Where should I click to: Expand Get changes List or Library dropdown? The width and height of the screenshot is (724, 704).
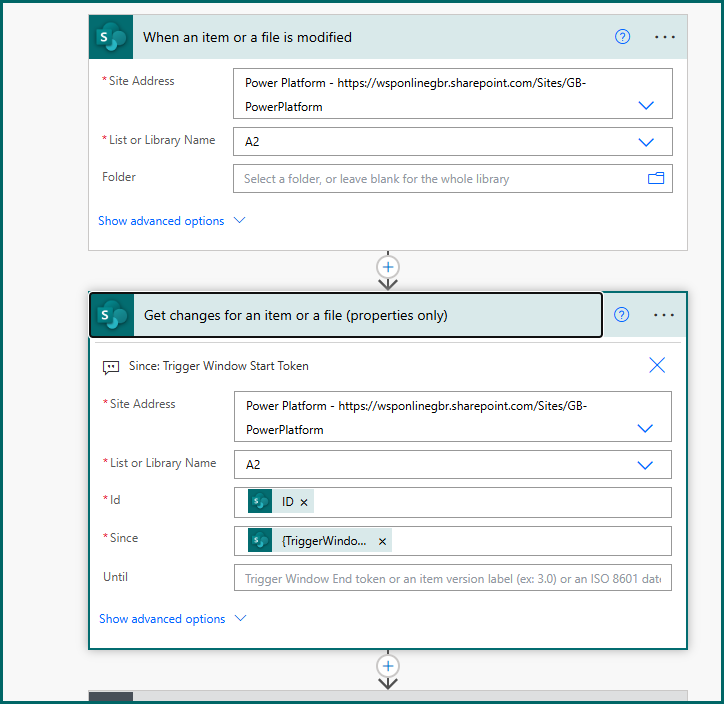pyautogui.click(x=645, y=465)
